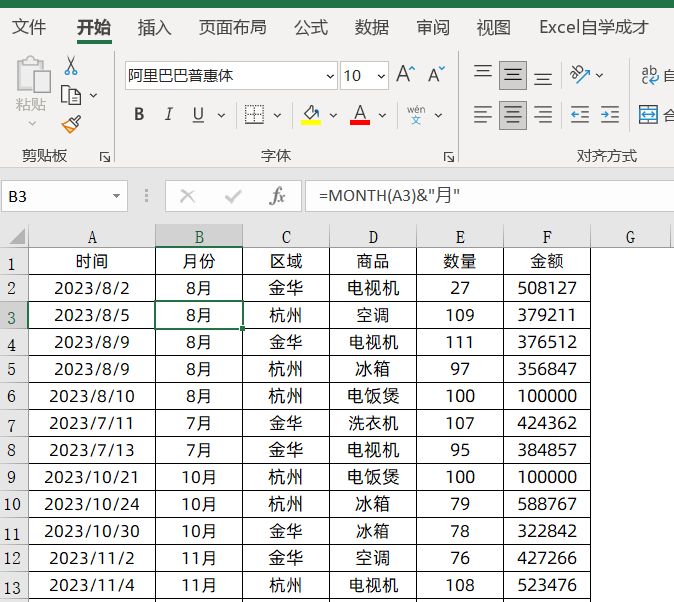Screen dimensions: 674x602
Task: Expand text orientation options arrow
Action: 599,76
